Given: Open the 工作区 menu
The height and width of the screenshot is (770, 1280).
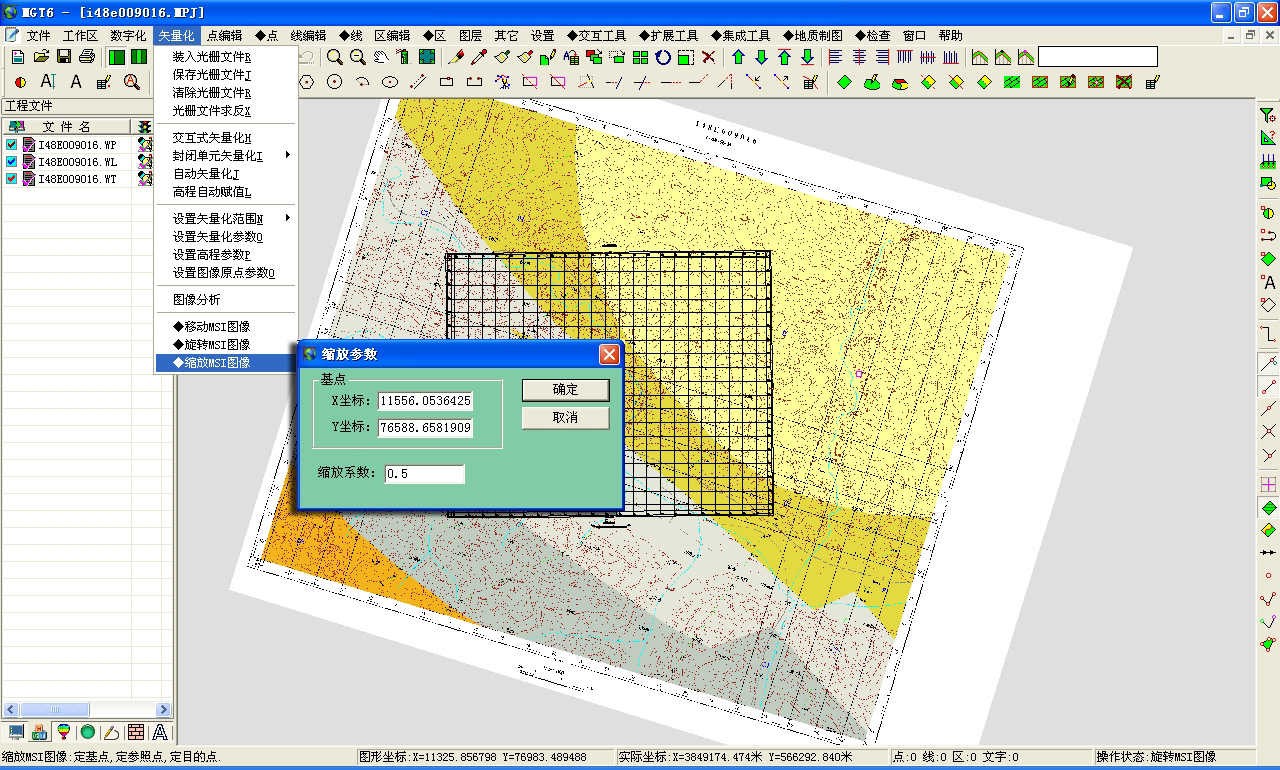Looking at the screenshot, I should click(81, 35).
